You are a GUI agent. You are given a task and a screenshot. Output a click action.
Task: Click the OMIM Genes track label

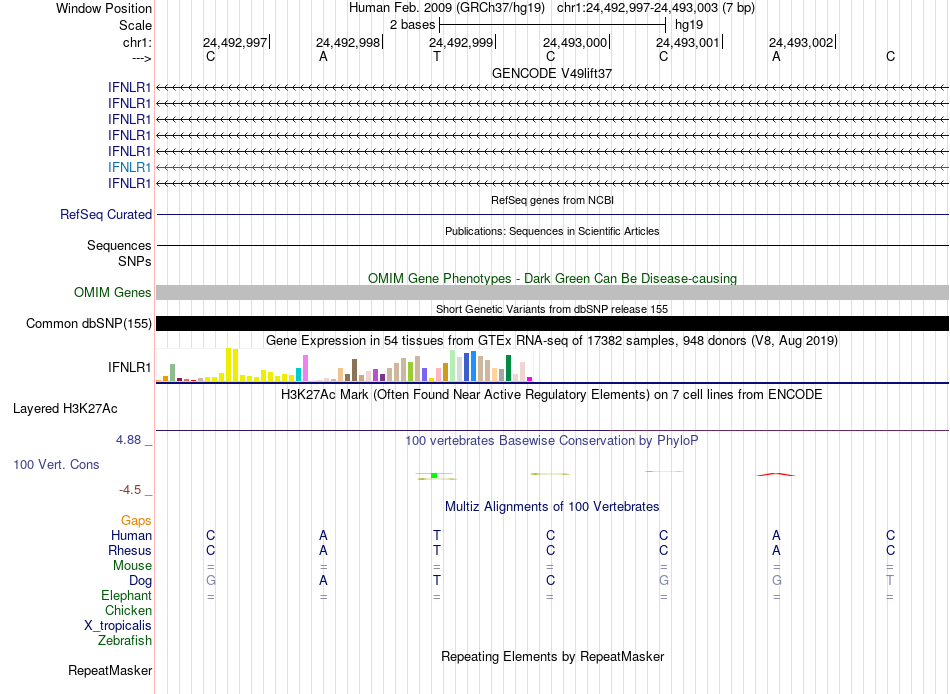(113, 292)
